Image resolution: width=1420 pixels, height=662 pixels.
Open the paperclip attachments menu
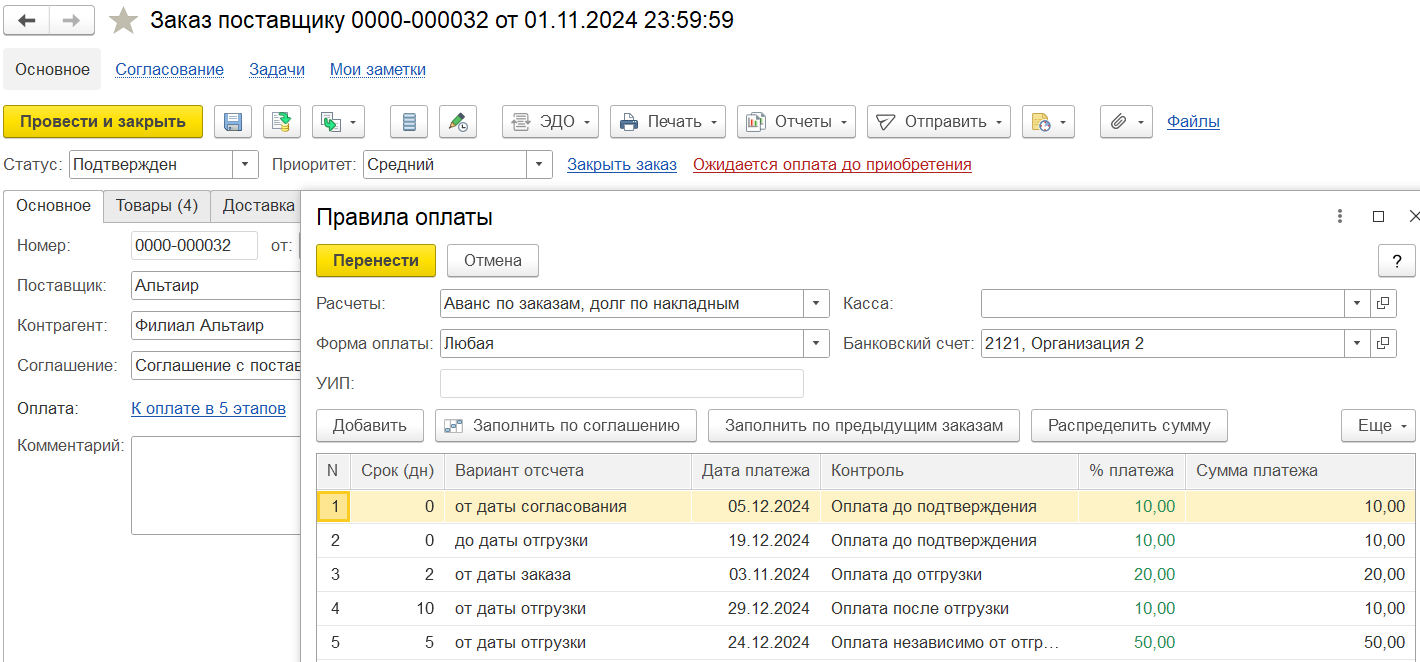(1126, 122)
